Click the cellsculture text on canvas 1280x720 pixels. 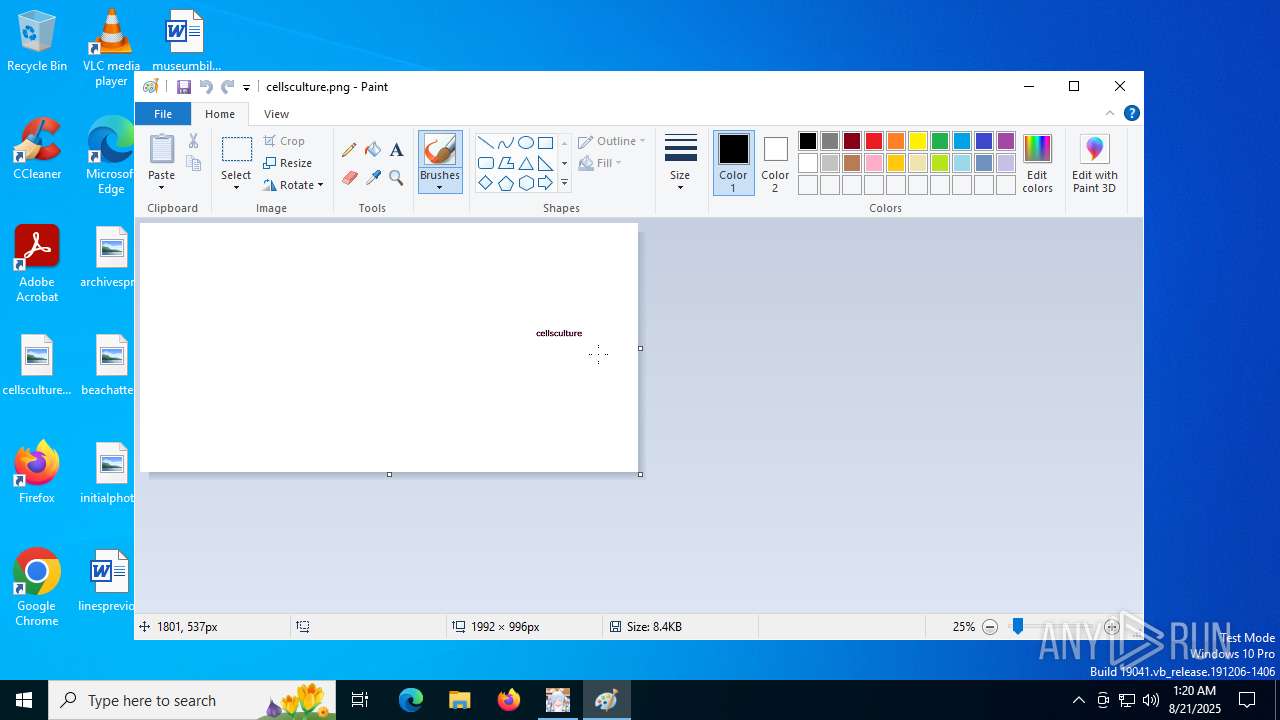[x=559, y=333]
